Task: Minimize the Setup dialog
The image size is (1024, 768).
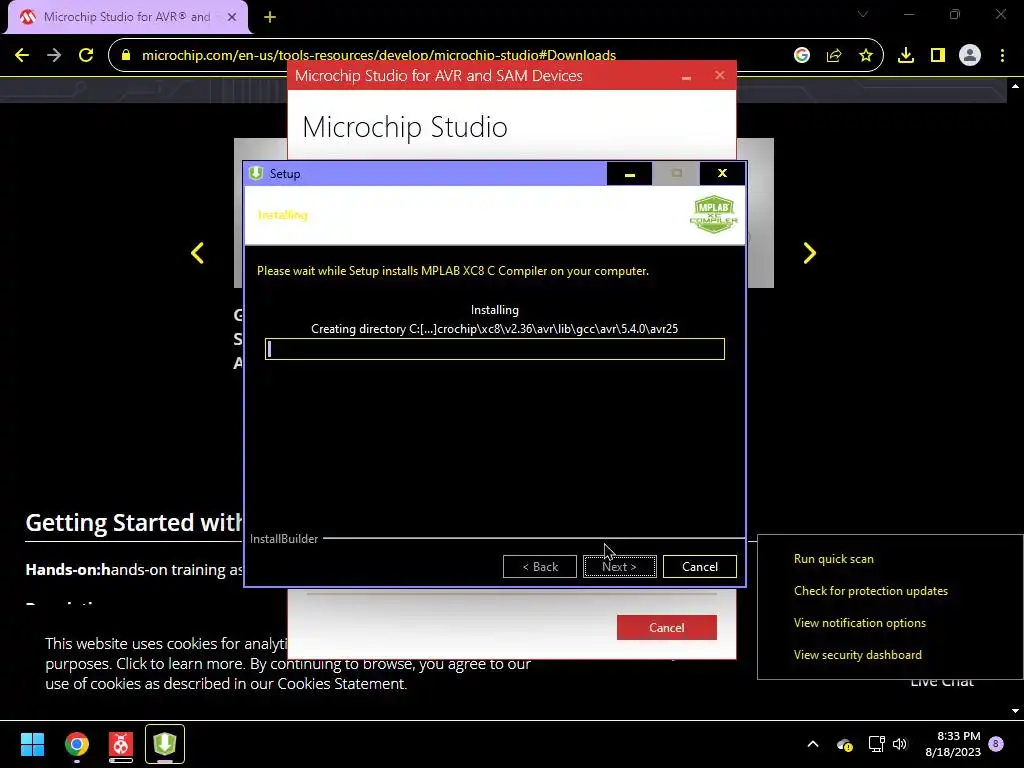Action: pyautogui.click(x=630, y=174)
